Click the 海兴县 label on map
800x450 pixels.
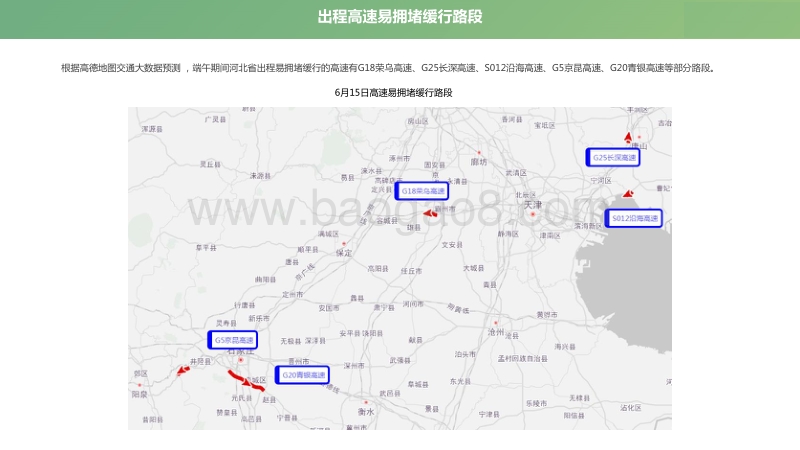pyautogui.click(x=565, y=346)
